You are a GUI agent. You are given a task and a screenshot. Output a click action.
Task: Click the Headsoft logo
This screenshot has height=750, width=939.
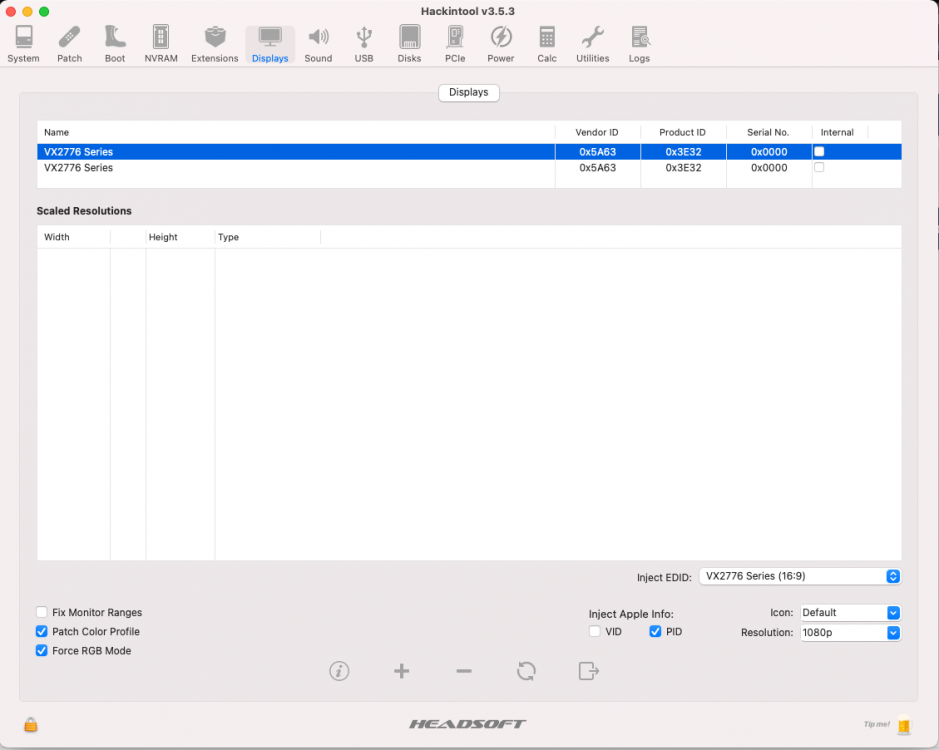[468, 724]
